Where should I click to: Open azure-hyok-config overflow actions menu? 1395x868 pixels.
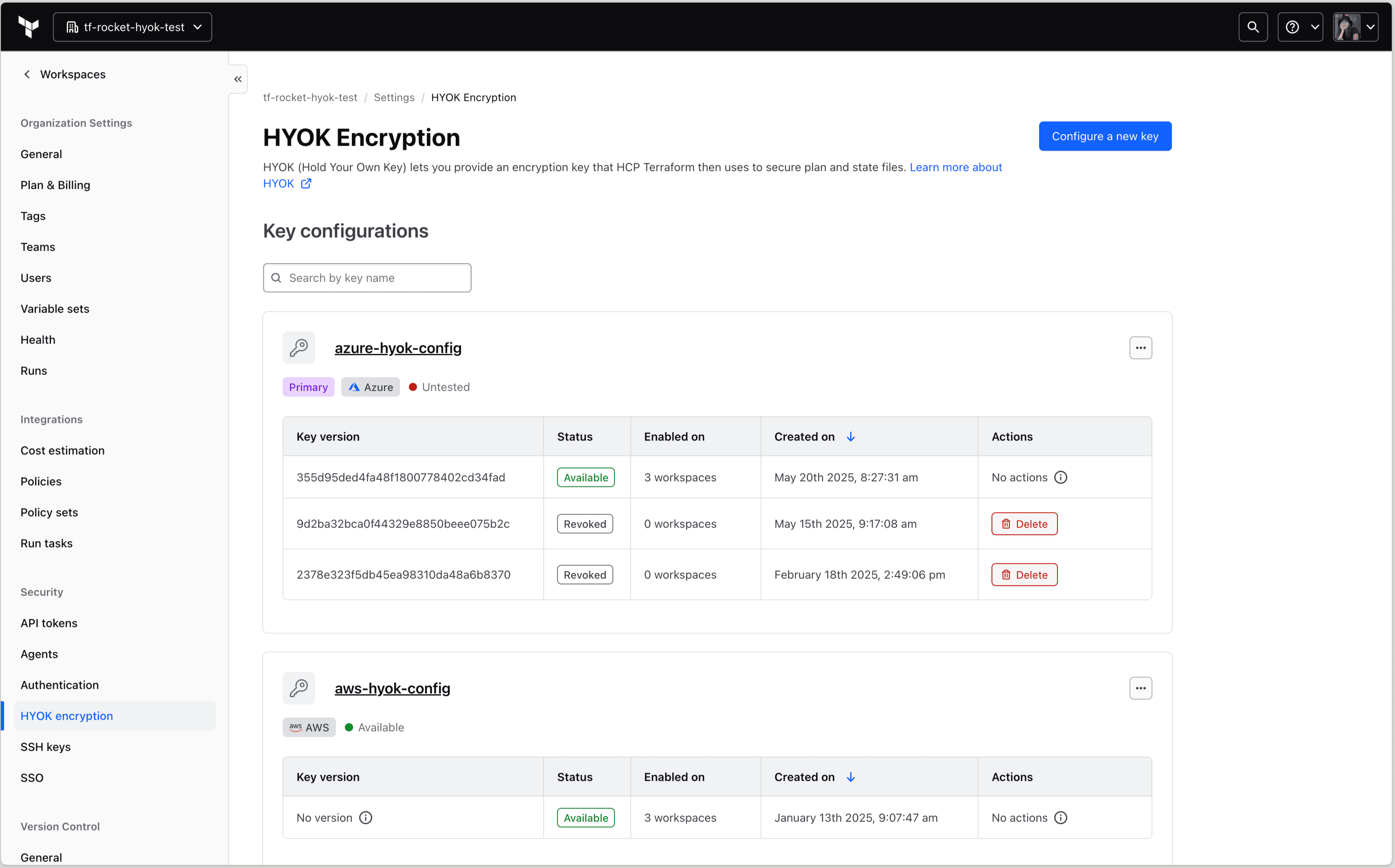1140,348
